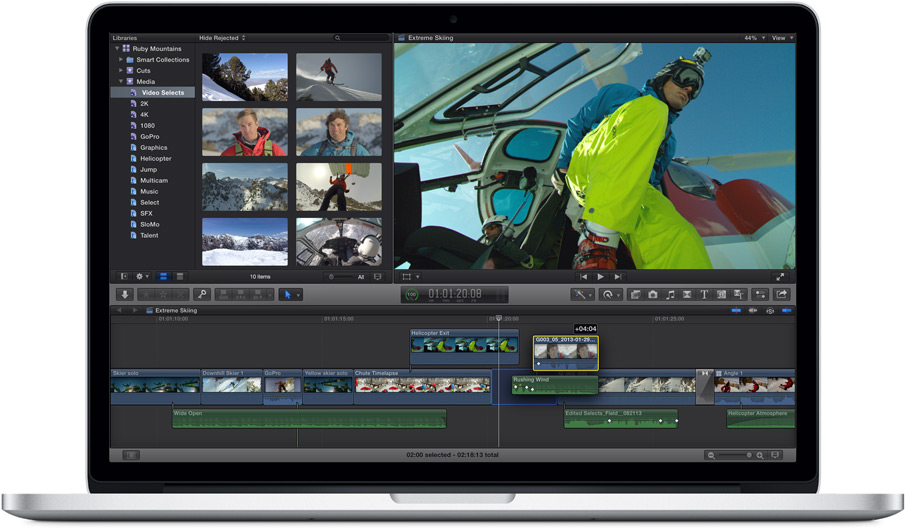The width and height of the screenshot is (905, 530).
Task: Open browser clip appearance settings
Action: (377, 277)
